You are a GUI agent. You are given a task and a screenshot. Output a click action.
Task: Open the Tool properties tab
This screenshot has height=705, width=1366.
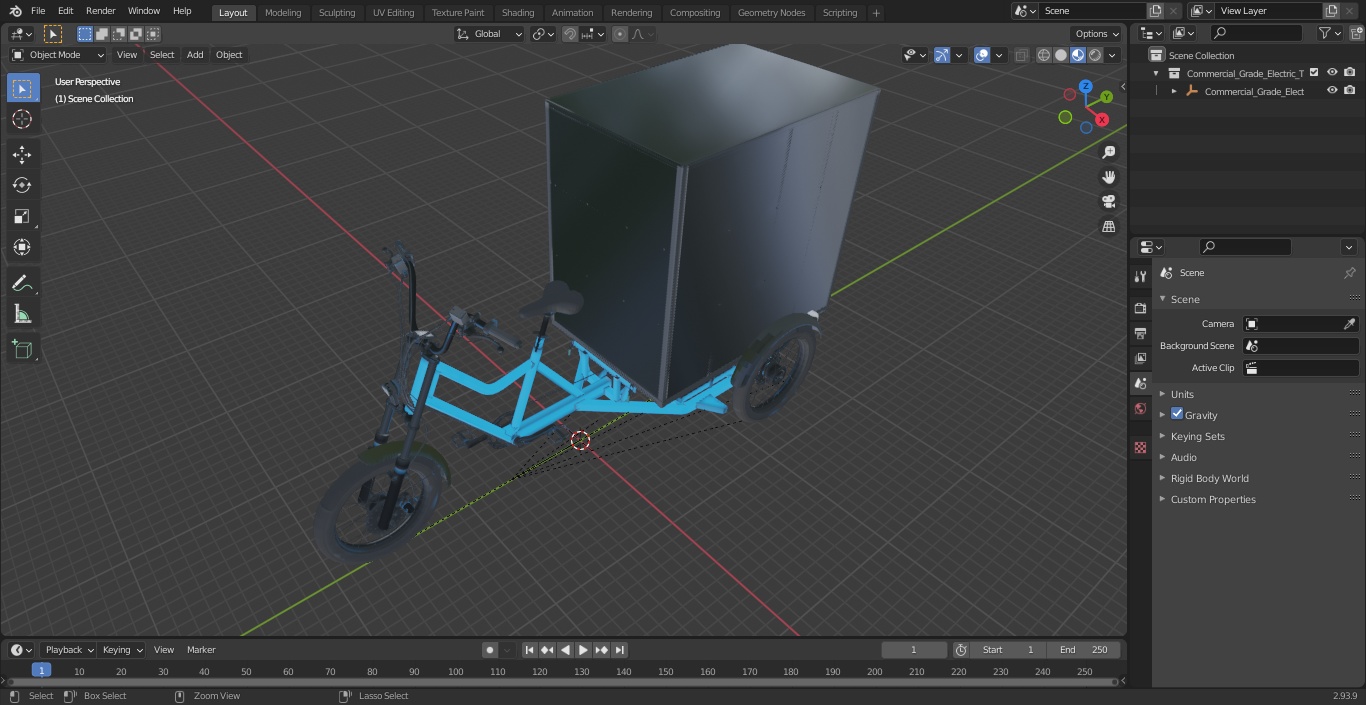click(1140, 276)
